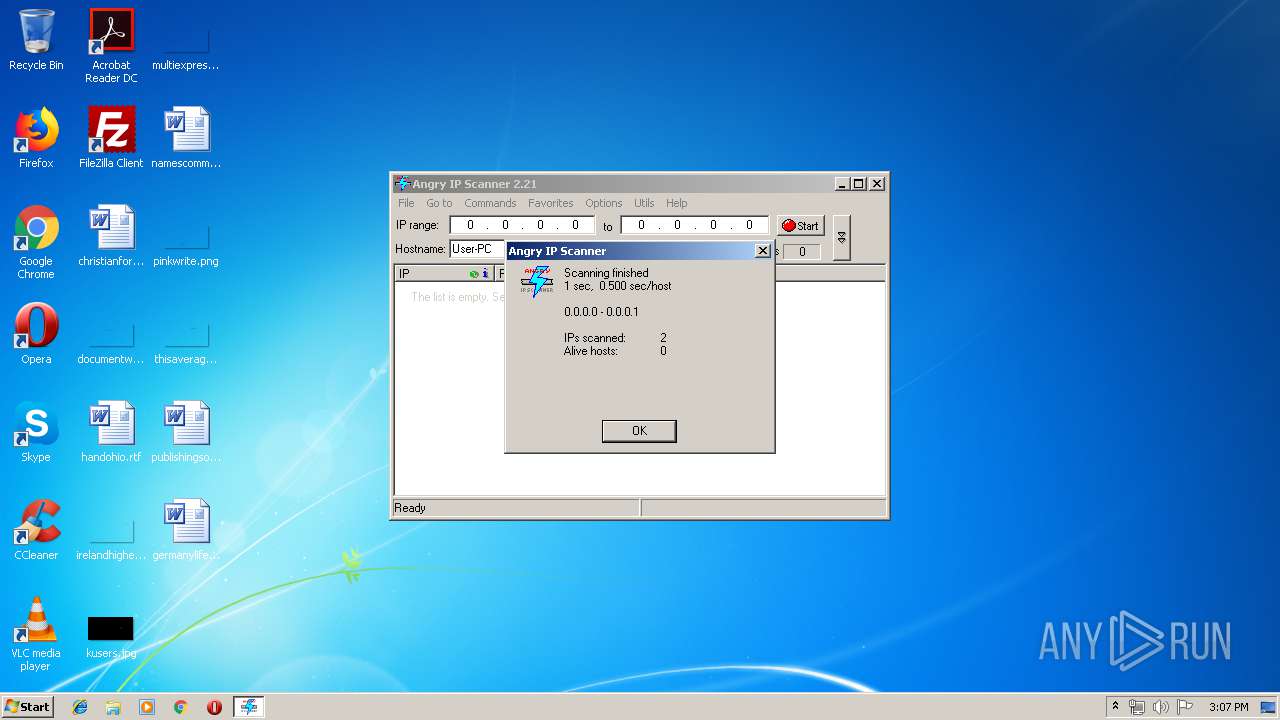Select the christianfor Word document
The image size is (1280, 720).
click(111, 236)
